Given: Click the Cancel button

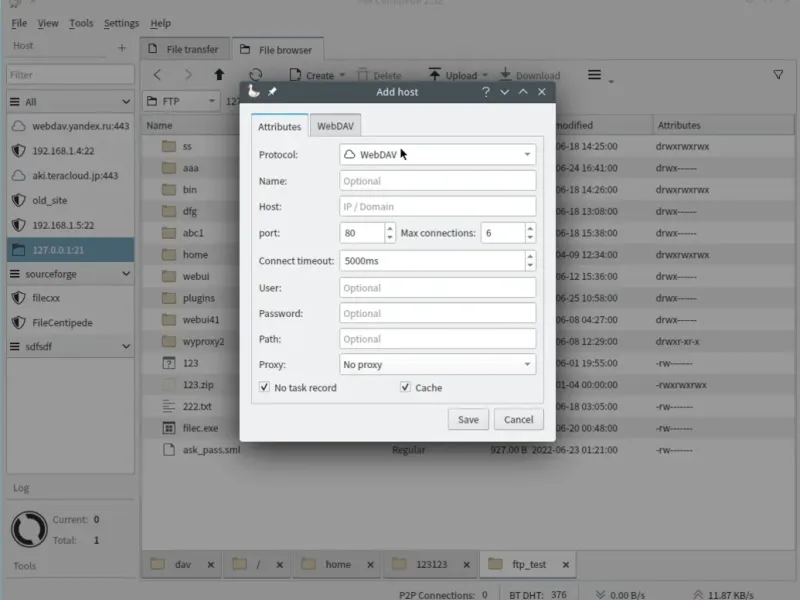Looking at the screenshot, I should tap(518, 419).
